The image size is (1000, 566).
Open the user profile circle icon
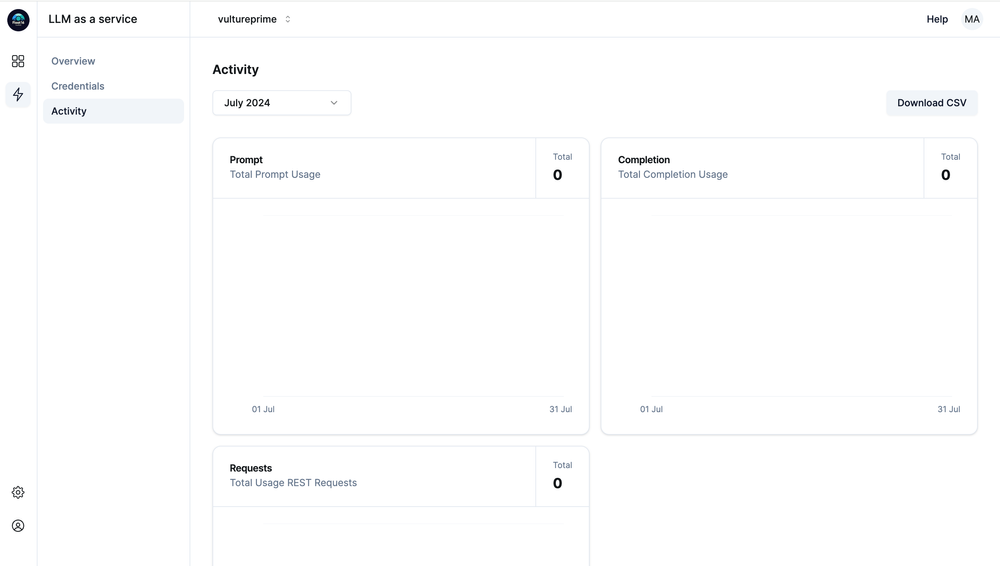point(18,526)
